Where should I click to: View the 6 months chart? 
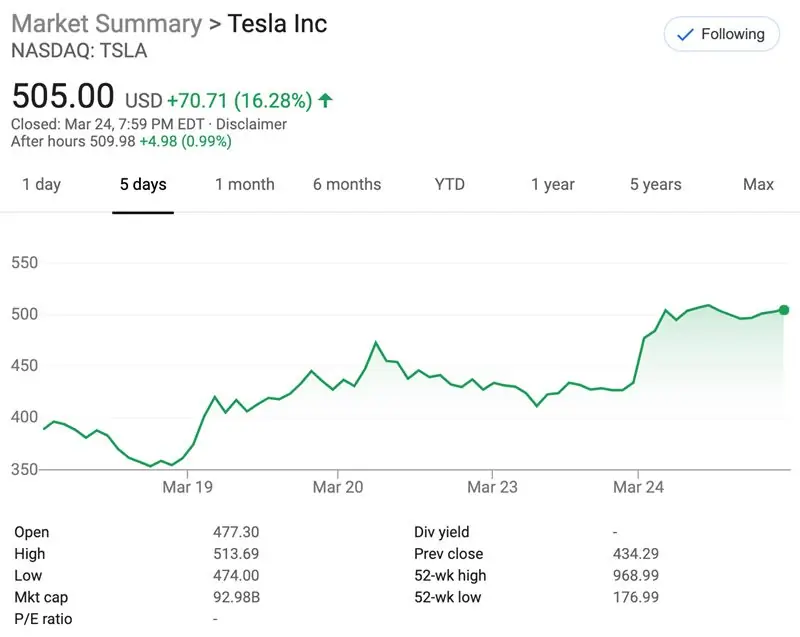tap(346, 184)
